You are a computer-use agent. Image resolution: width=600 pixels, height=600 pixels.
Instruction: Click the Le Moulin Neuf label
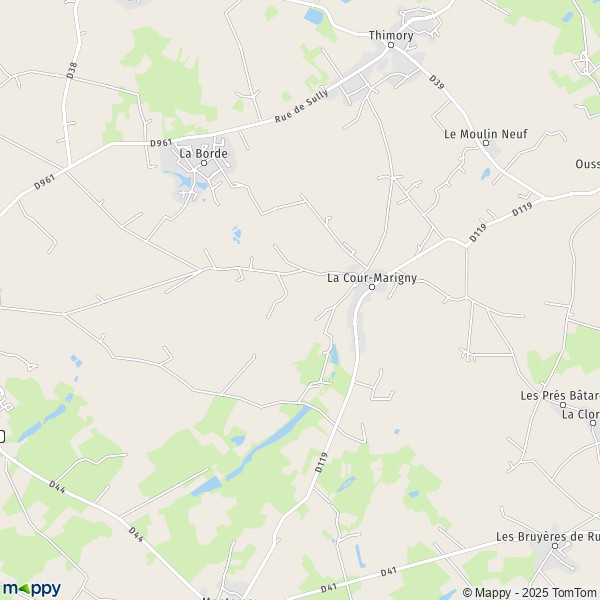coord(486,134)
